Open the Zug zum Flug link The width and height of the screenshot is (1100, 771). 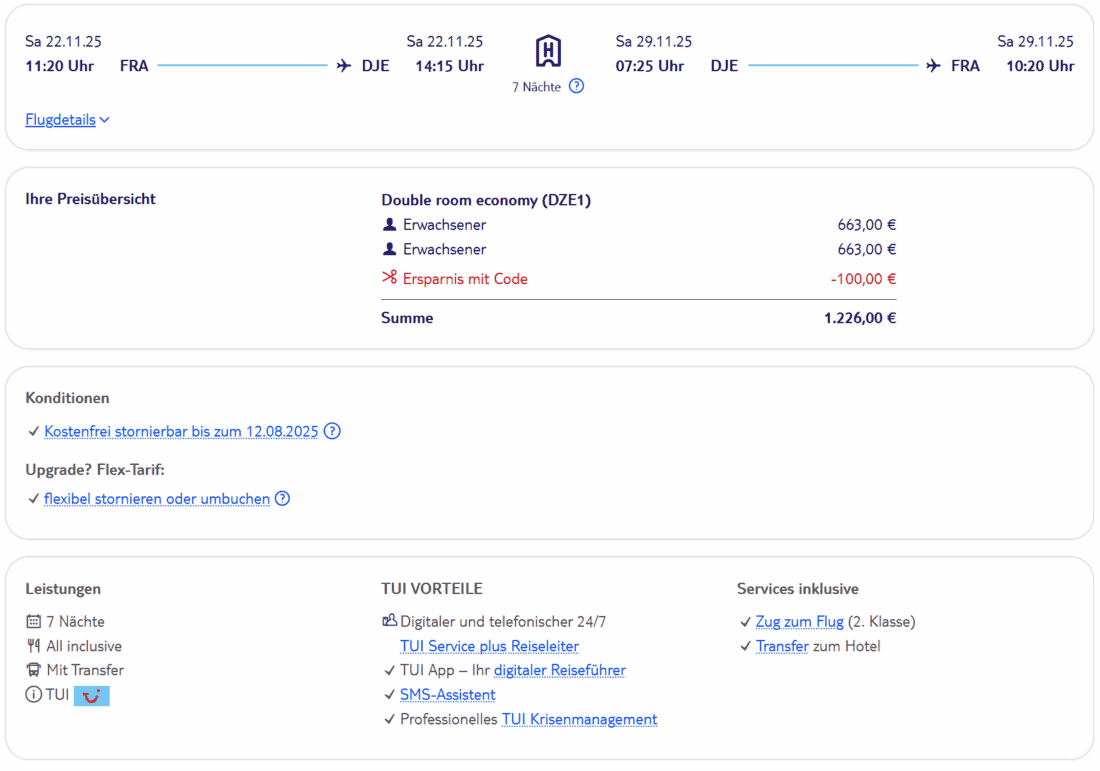[x=799, y=622]
